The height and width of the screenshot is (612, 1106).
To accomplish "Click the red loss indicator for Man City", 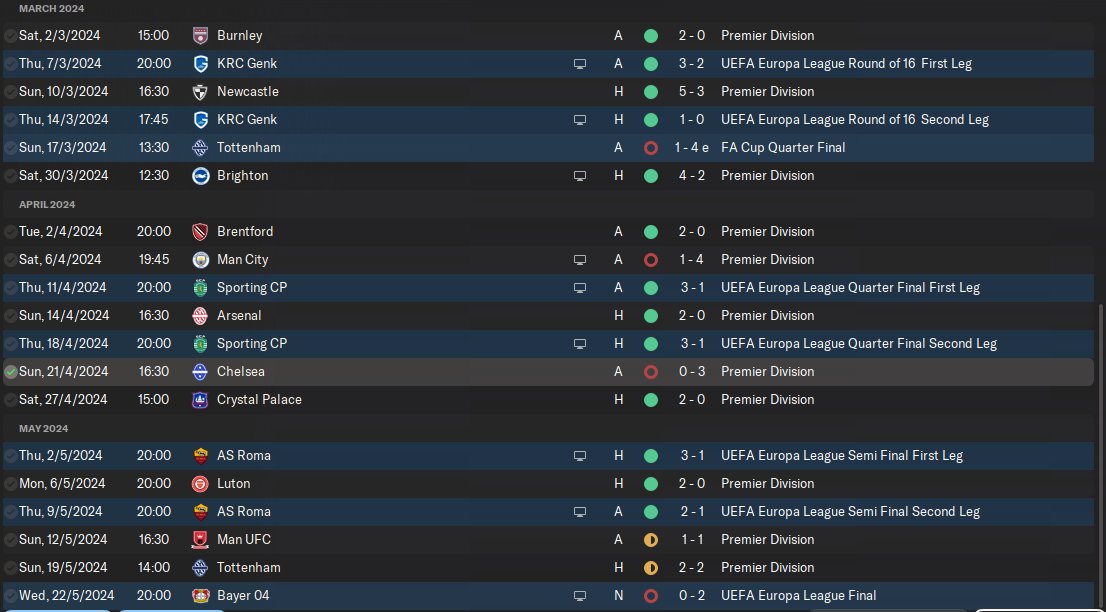I will [650, 259].
